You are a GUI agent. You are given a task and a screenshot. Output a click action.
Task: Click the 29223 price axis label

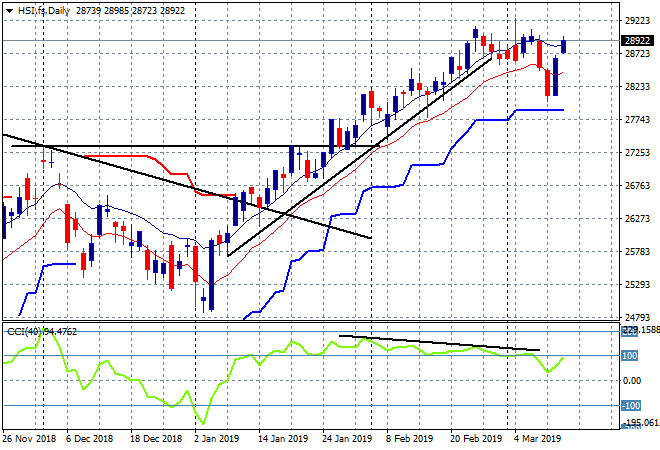tap(637, 21)
